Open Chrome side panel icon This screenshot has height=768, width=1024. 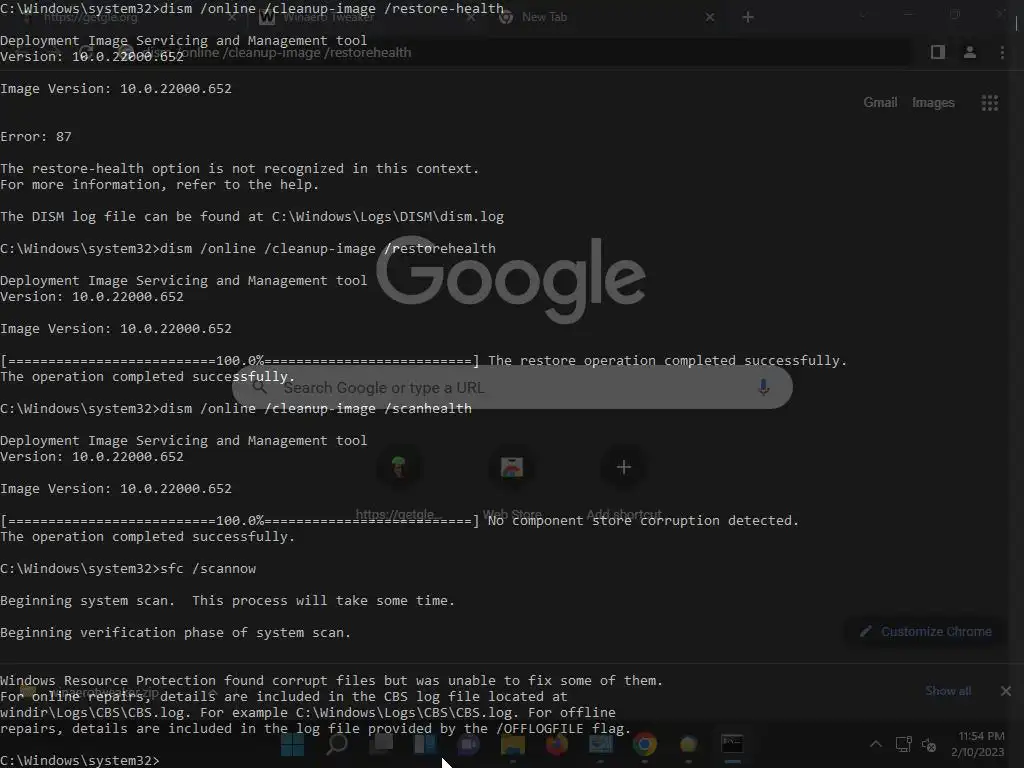click(938, 52)
